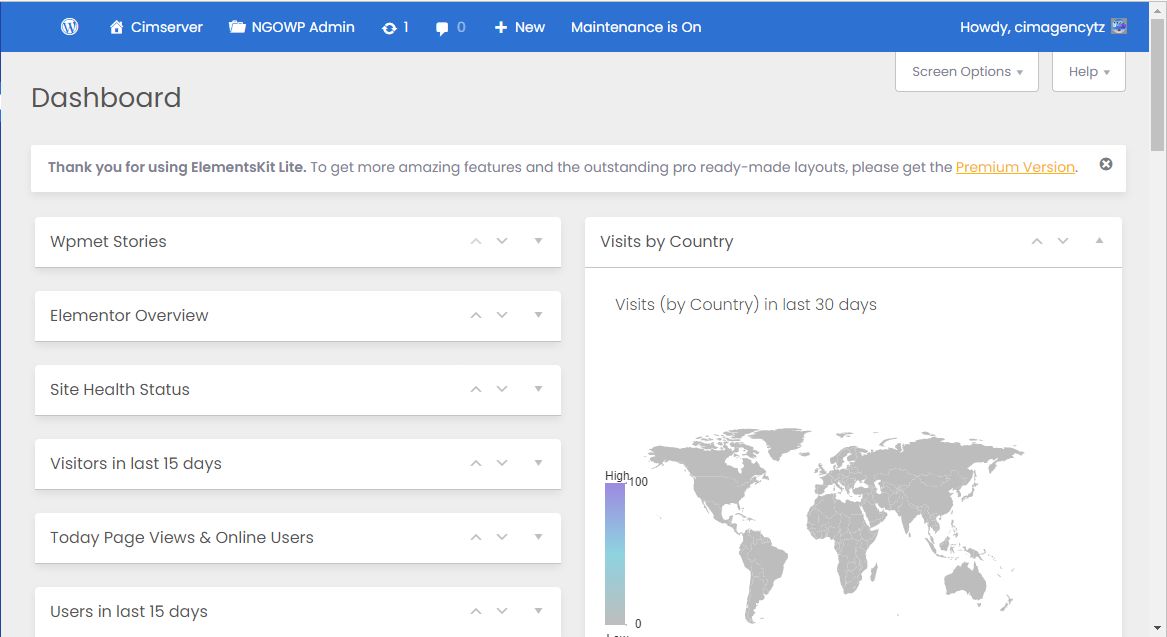Open the NGOWP Admin menu
The image size is (1167, 637).
click(291, 27)
